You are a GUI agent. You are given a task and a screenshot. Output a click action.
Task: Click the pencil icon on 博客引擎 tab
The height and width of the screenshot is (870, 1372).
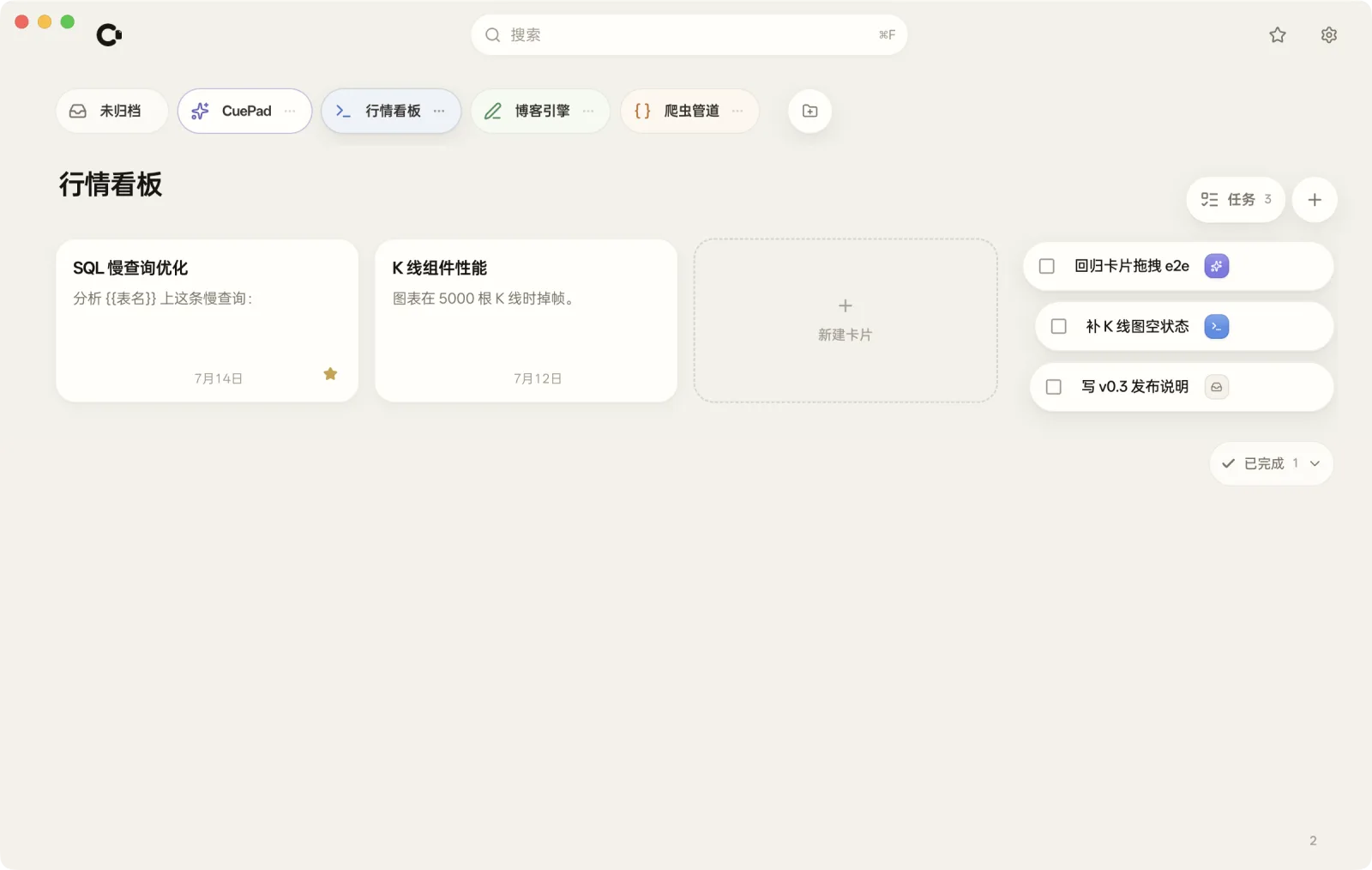click(493, 111)
